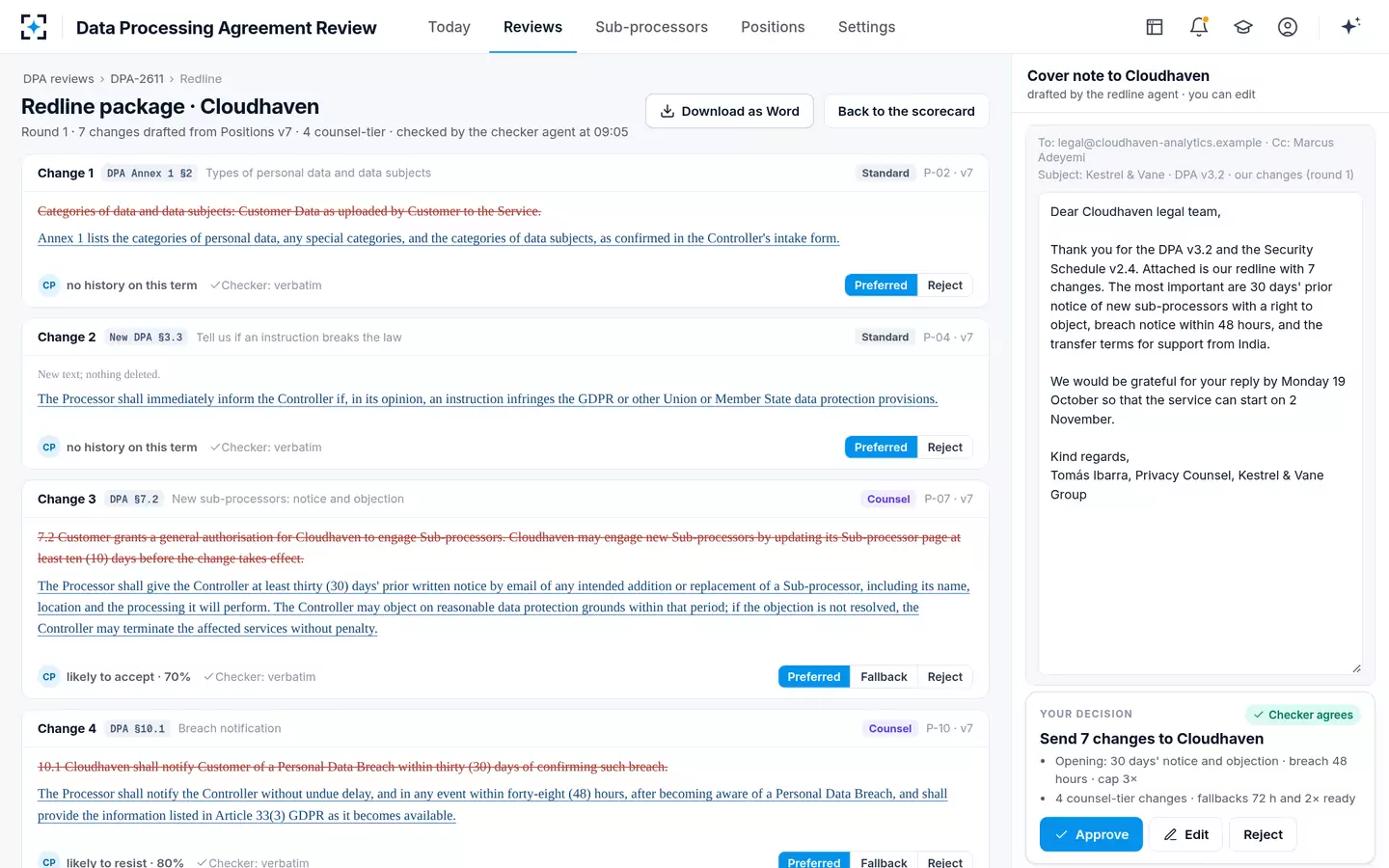This screenshot has height=868, width=1389.
Task: Download the redline as Word
Action: click(729, 111)
